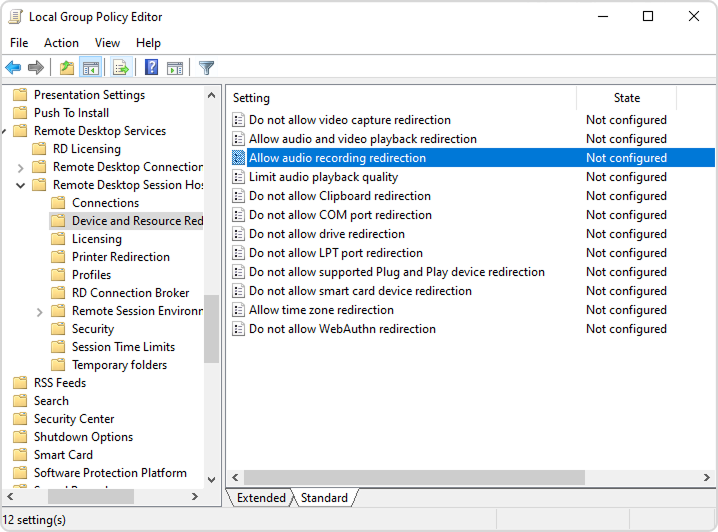The width and height of the screenshot is (718, 532).
Task: Click tree pane horizontal scroll right arrow
Action: (195, 496)
